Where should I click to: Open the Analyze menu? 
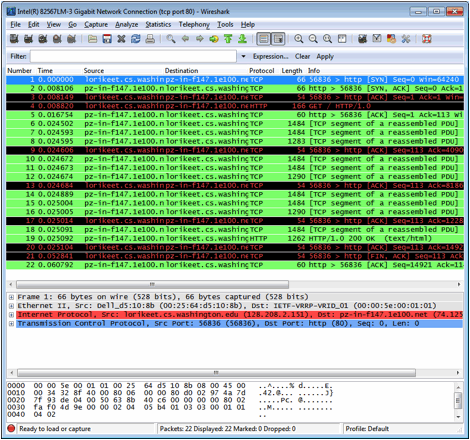(x=126, y=24)
